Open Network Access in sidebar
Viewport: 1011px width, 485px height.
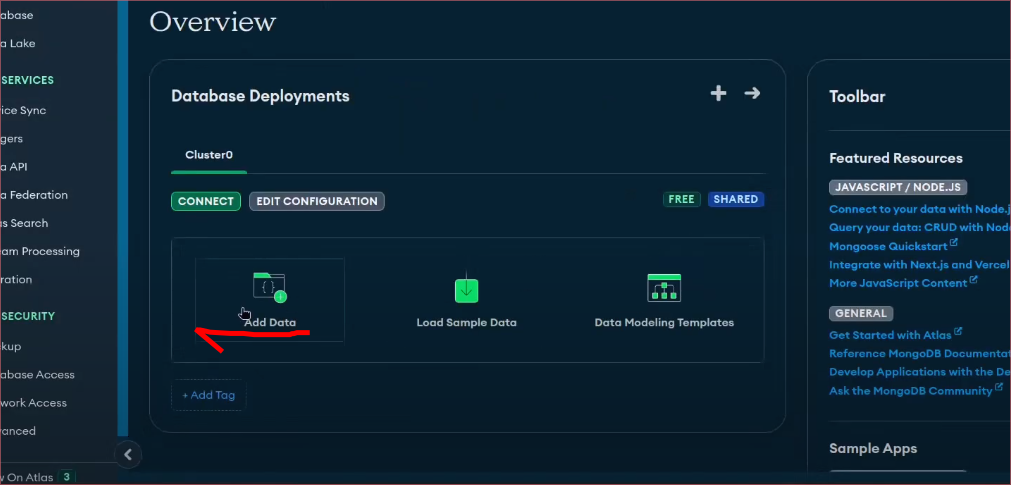tap(34, 402)
